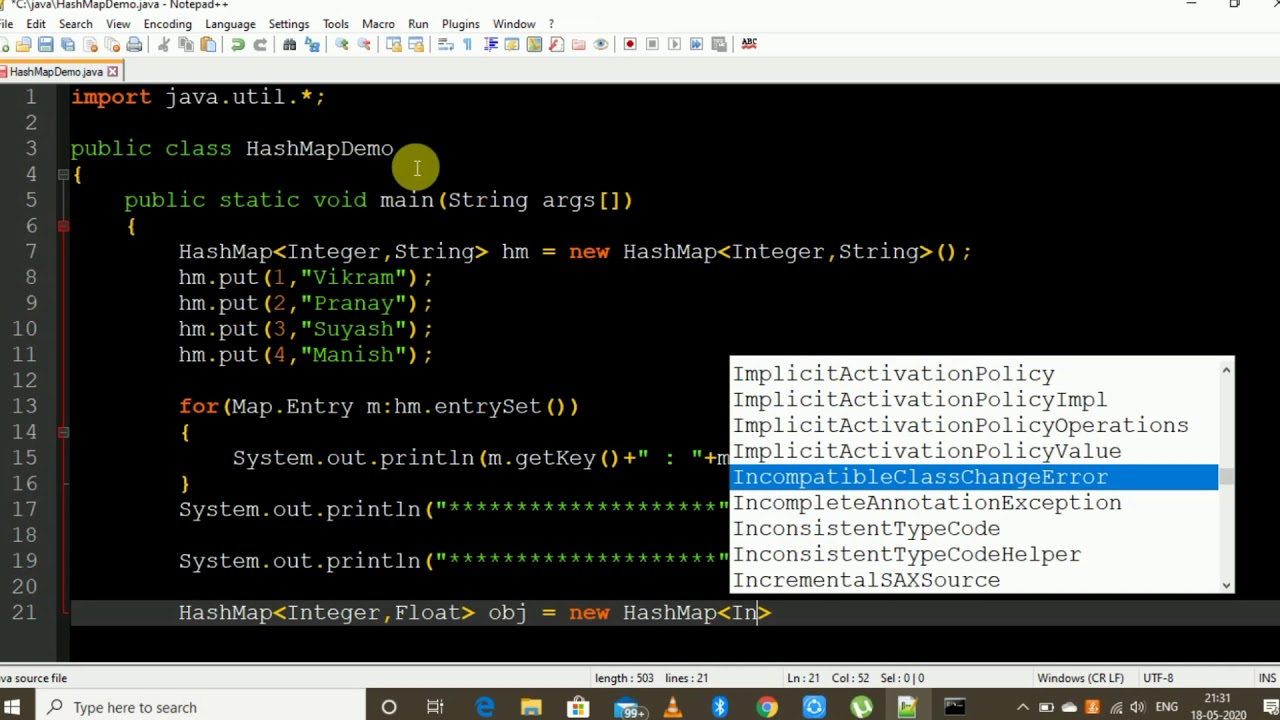Open Task View on the taskbar
1280x720 pixels.
point(435,707)
